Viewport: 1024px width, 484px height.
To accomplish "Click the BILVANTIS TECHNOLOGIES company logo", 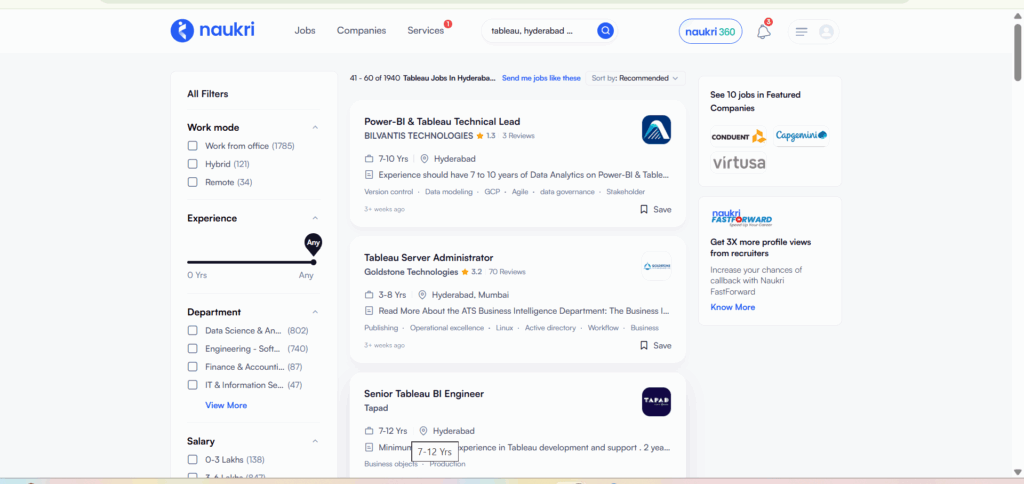I will (656, 129).
